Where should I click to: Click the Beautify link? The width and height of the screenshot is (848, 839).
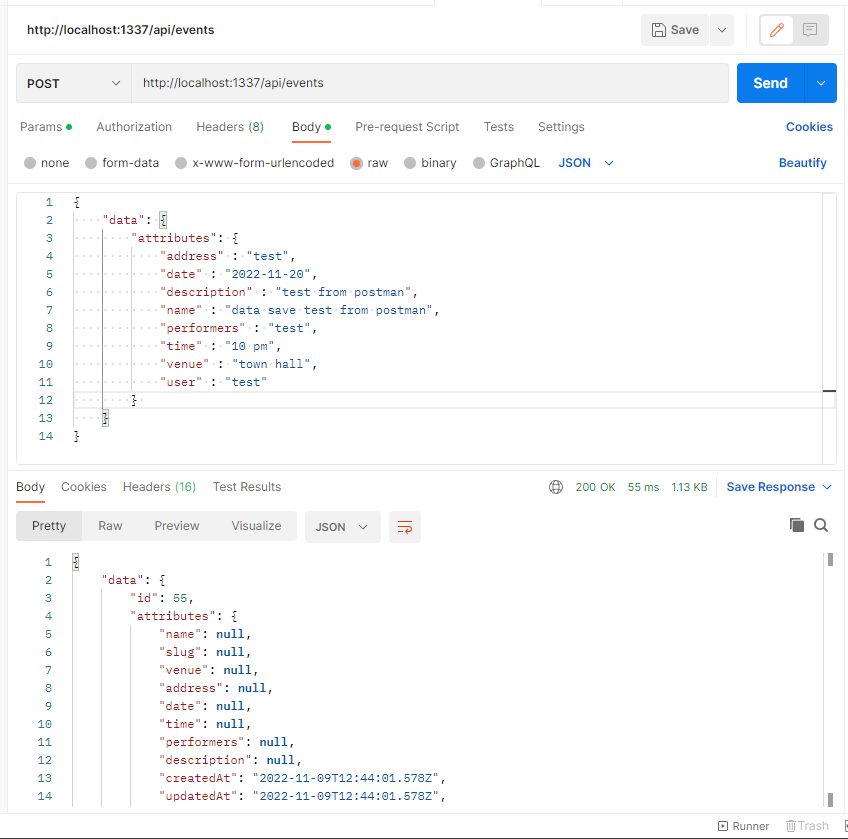pyautogui.click(x=802, y=163)
